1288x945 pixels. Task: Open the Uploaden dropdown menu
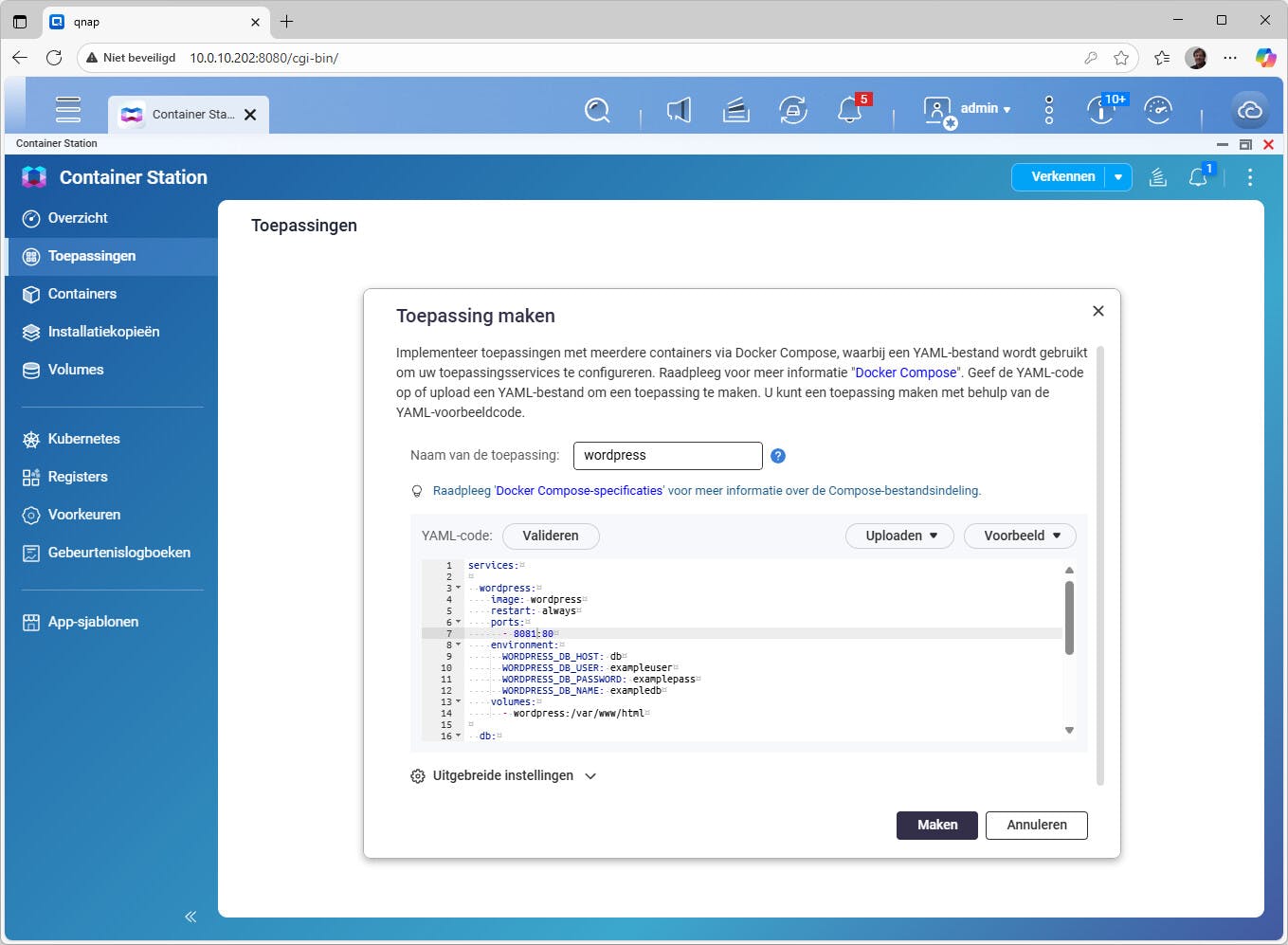click(x=898, y=536)
